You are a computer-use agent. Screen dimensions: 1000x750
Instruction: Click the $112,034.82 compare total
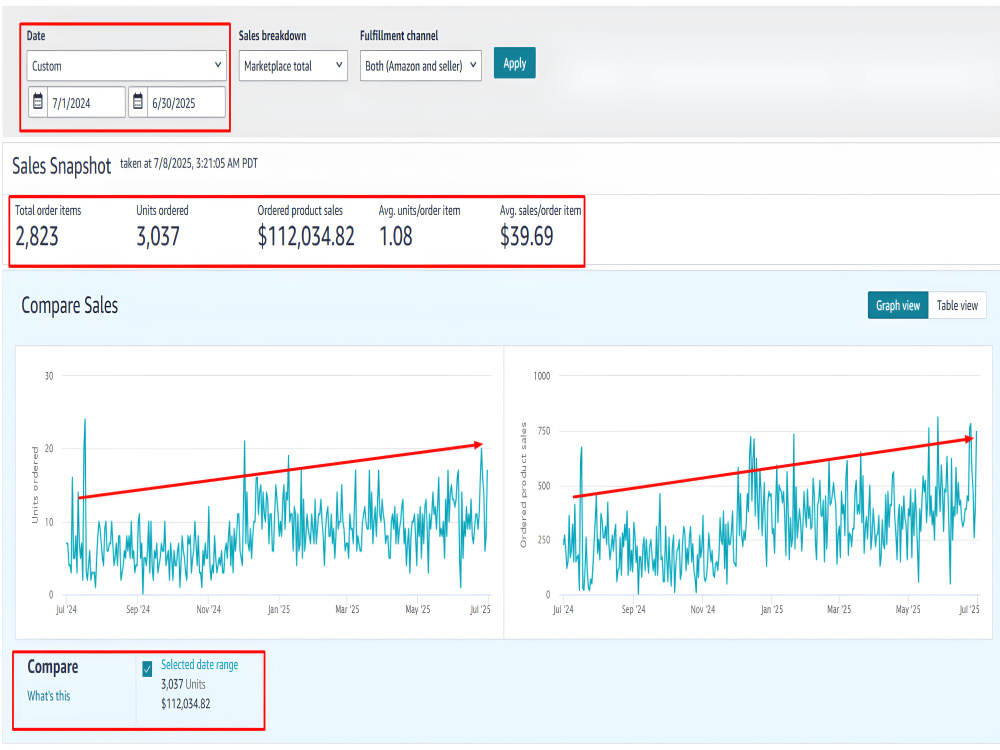(x=186, y=704)
